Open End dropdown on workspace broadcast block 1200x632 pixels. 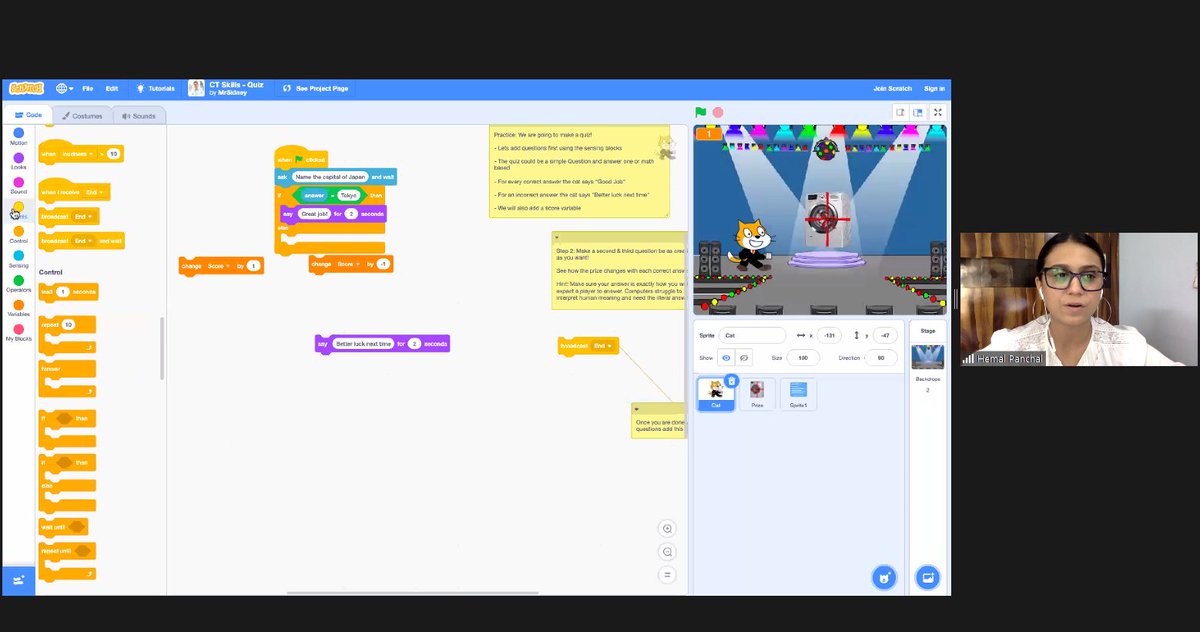click(x=601, y=346)
